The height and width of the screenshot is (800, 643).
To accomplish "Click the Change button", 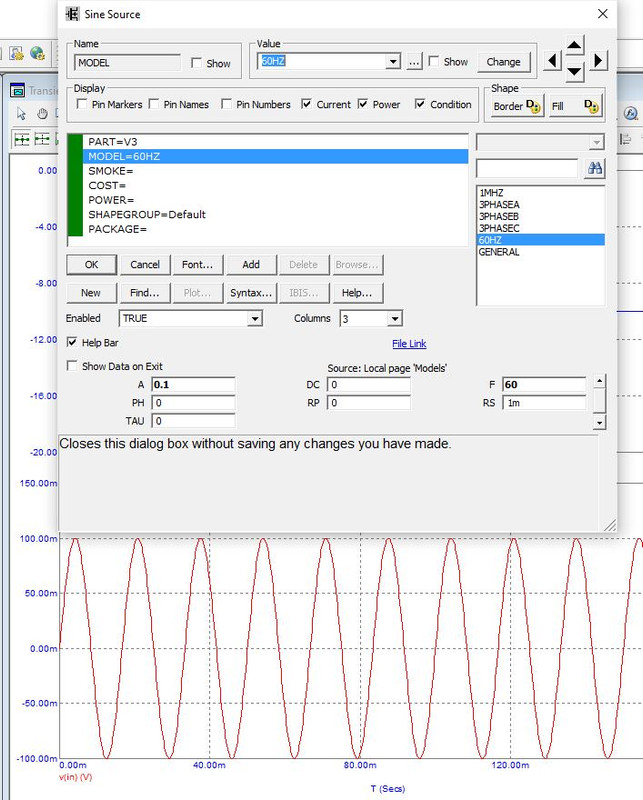I will click(x=504, y=62).
